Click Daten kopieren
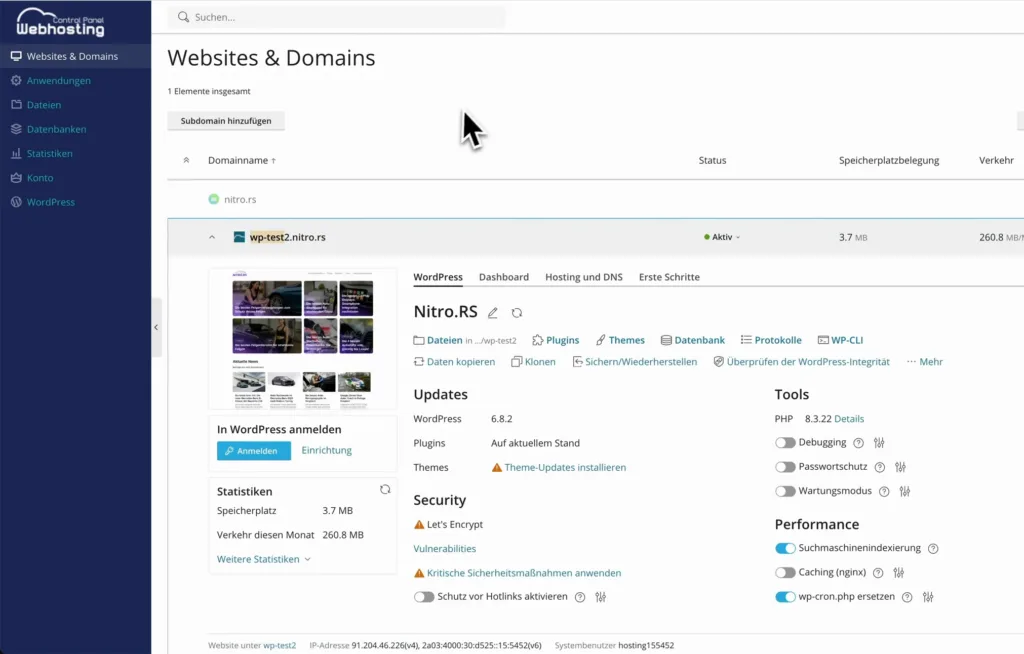1024x654 pixels. [x=455, y=362]
